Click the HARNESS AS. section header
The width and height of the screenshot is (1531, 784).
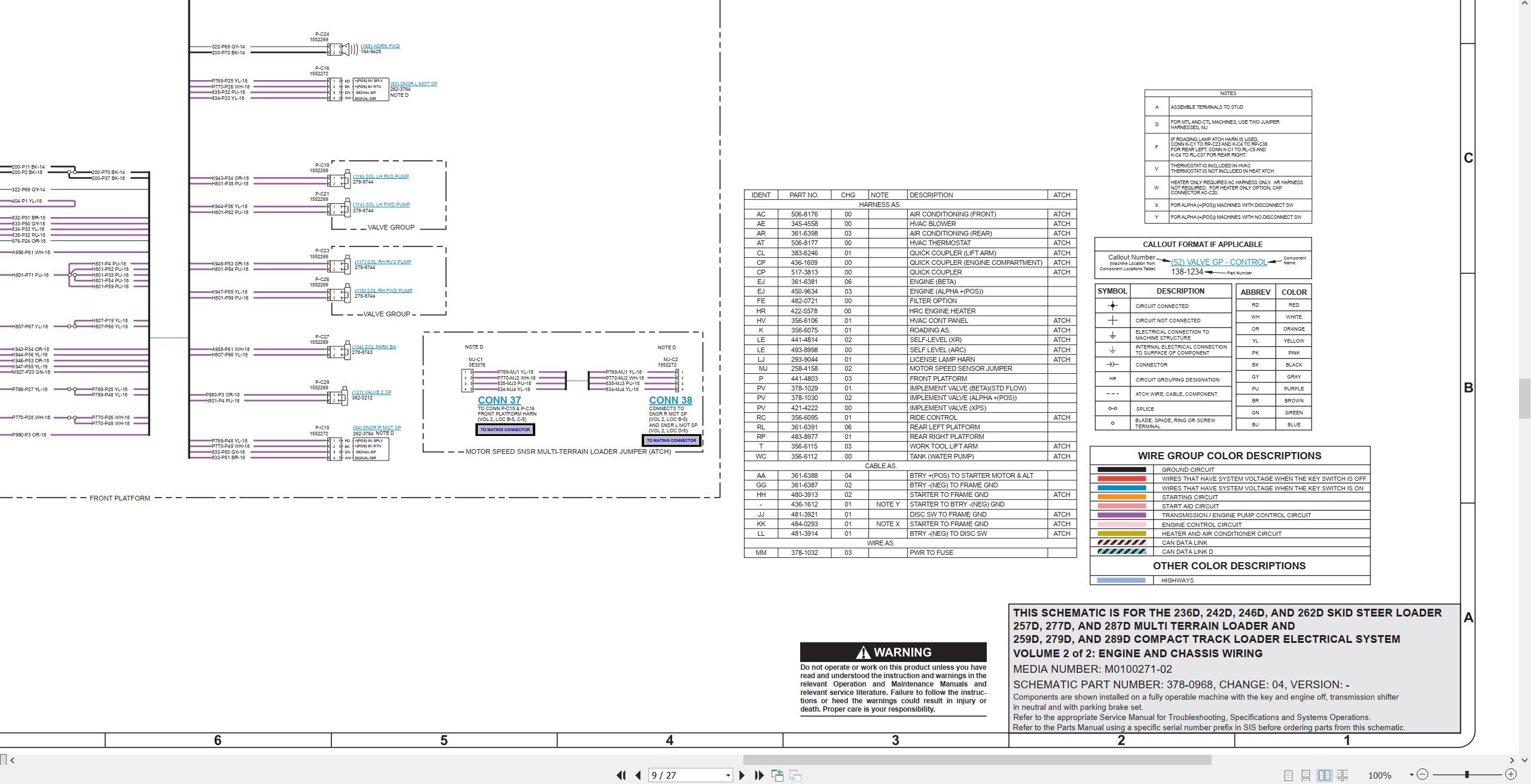[880, 205]
